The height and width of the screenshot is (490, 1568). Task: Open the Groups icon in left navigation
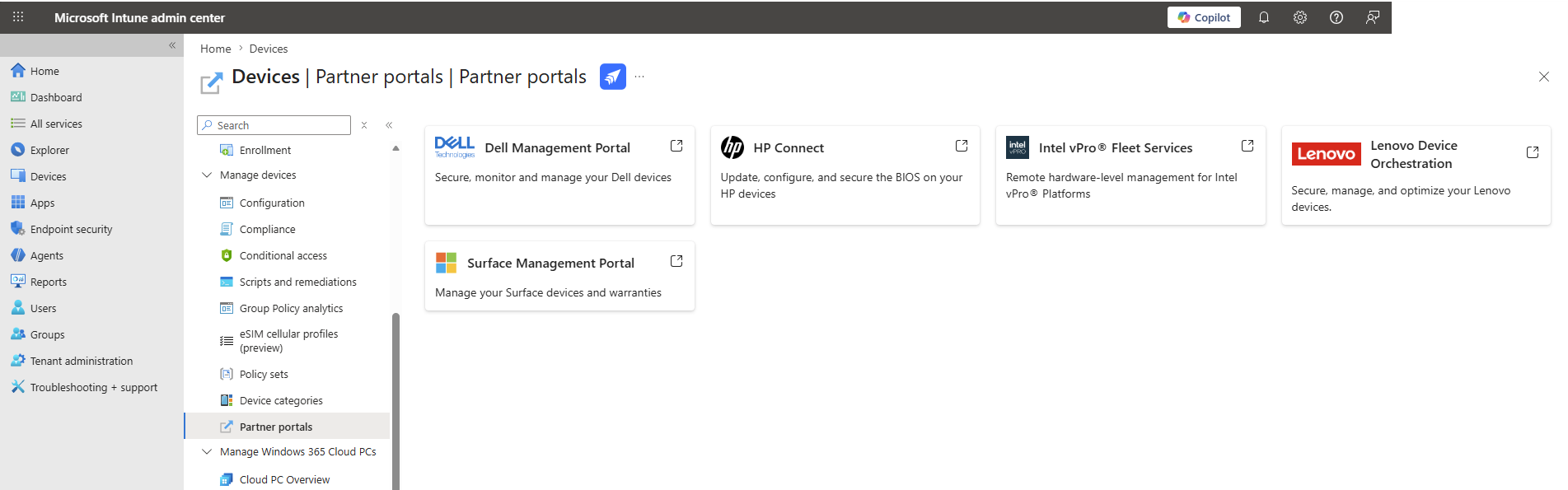(x=18, y=334)
